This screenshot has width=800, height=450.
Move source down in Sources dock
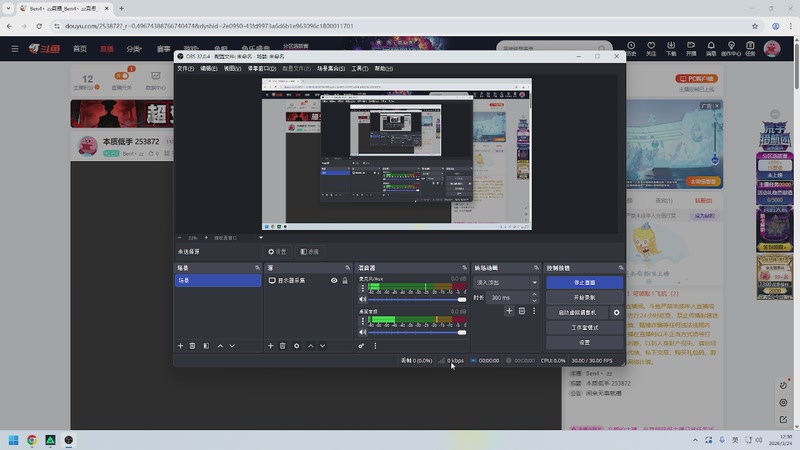click(x=322, y=346)
